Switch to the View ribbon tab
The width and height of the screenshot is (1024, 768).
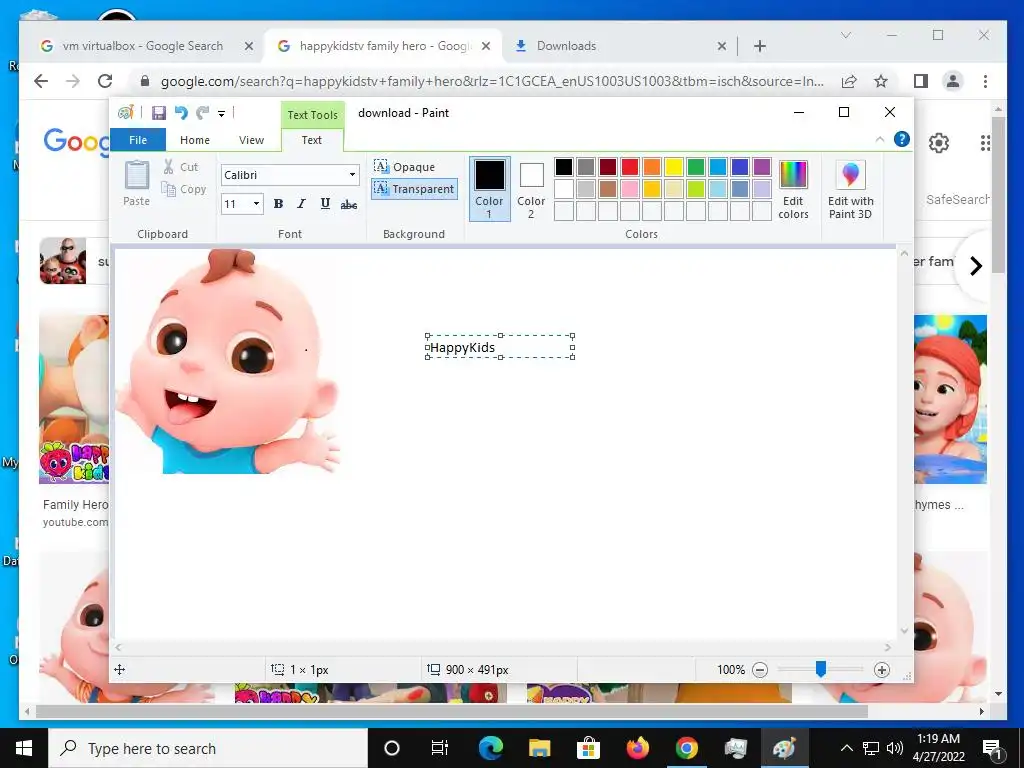click(x=251, y=140)
